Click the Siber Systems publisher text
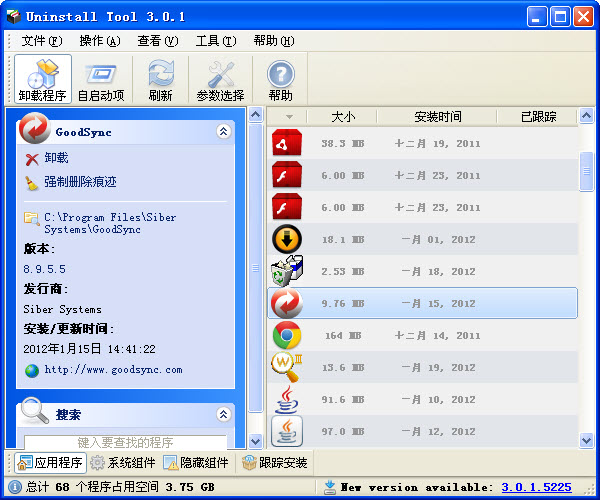 click(62, 309)
